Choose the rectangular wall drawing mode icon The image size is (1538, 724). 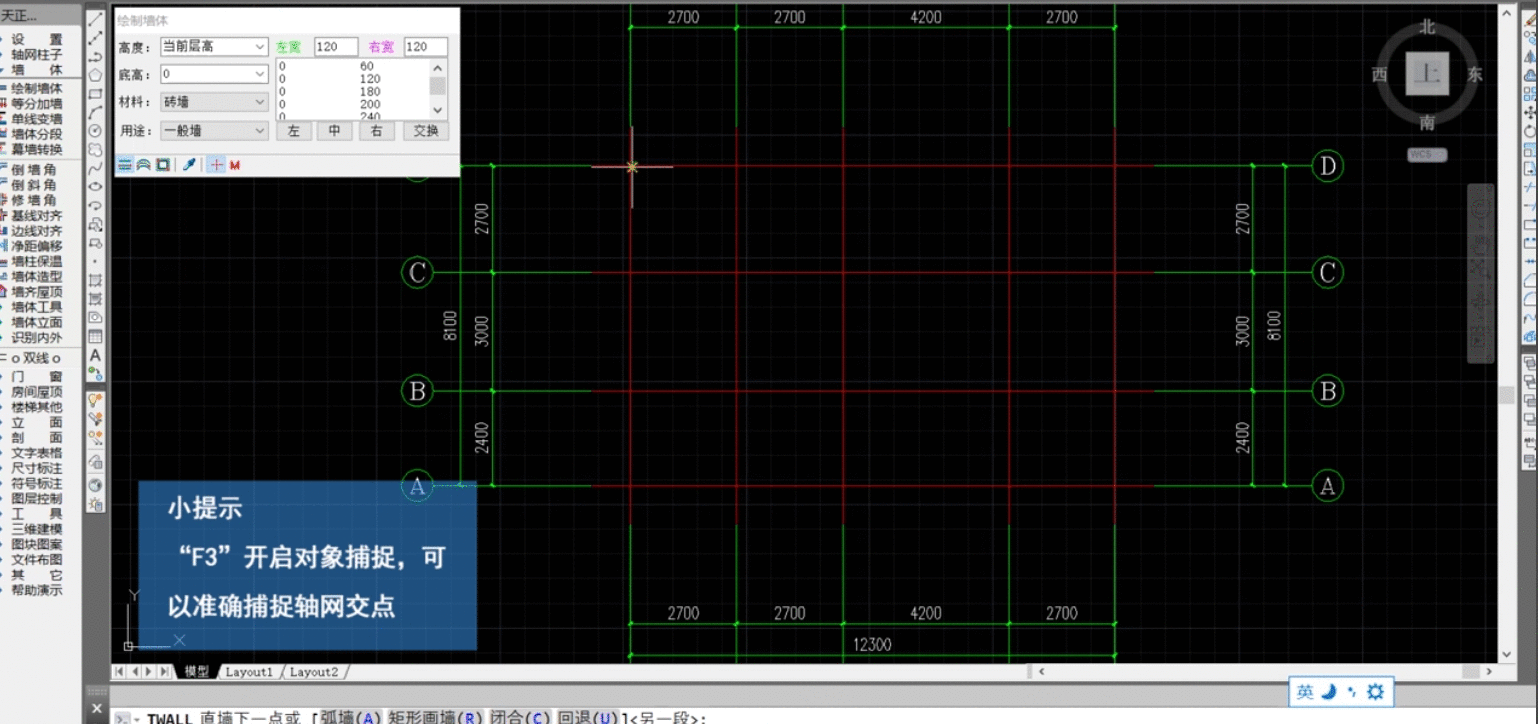(x=162, y=165)
